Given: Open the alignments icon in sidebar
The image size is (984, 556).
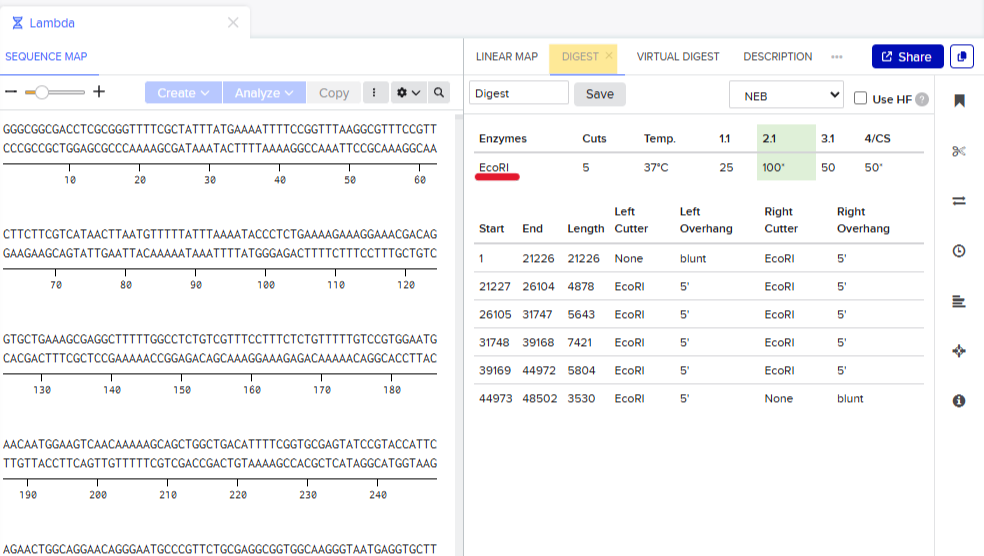Looking at the screenshot, I should (959, 301).
